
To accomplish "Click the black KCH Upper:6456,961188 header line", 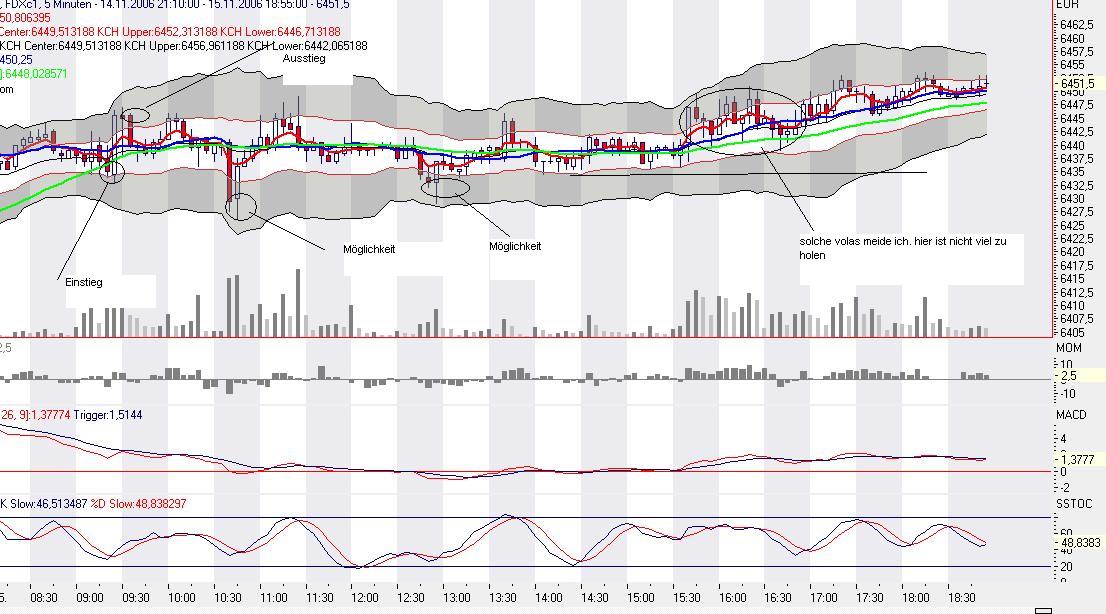I will coord(183,46).
